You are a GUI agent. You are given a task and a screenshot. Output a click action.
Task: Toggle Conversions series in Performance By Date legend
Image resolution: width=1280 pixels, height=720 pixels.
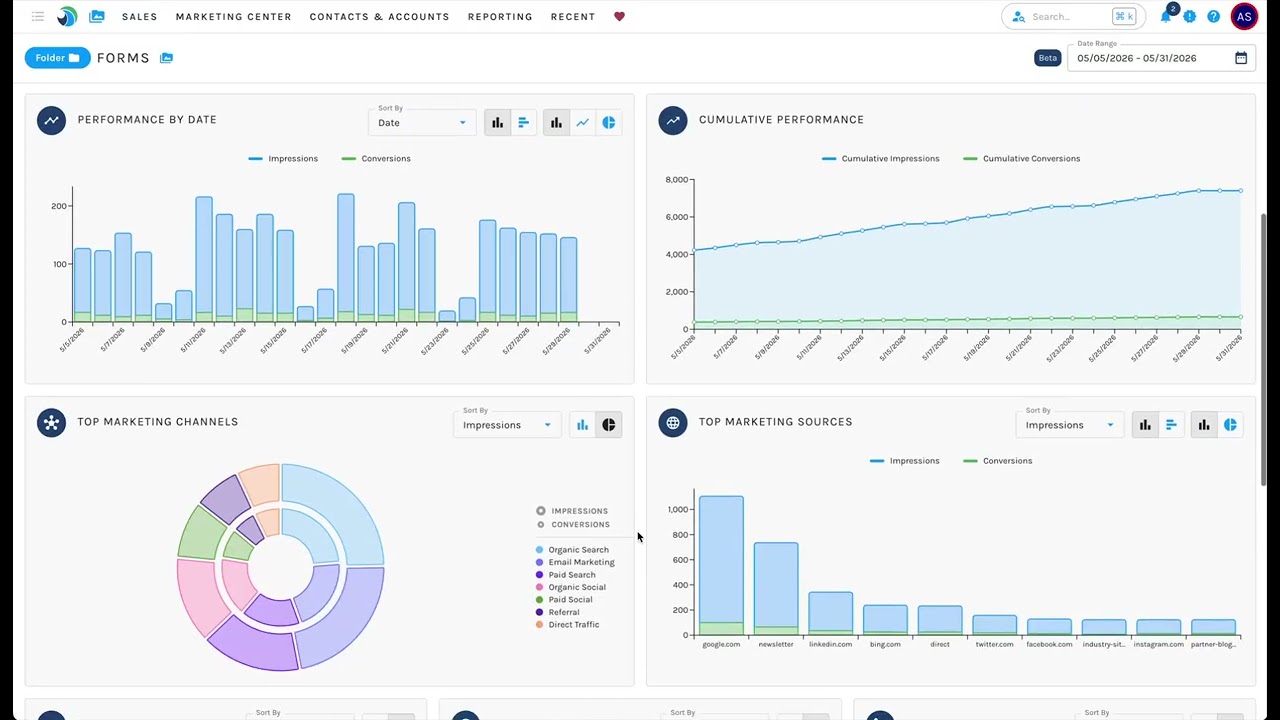point(376,159)
